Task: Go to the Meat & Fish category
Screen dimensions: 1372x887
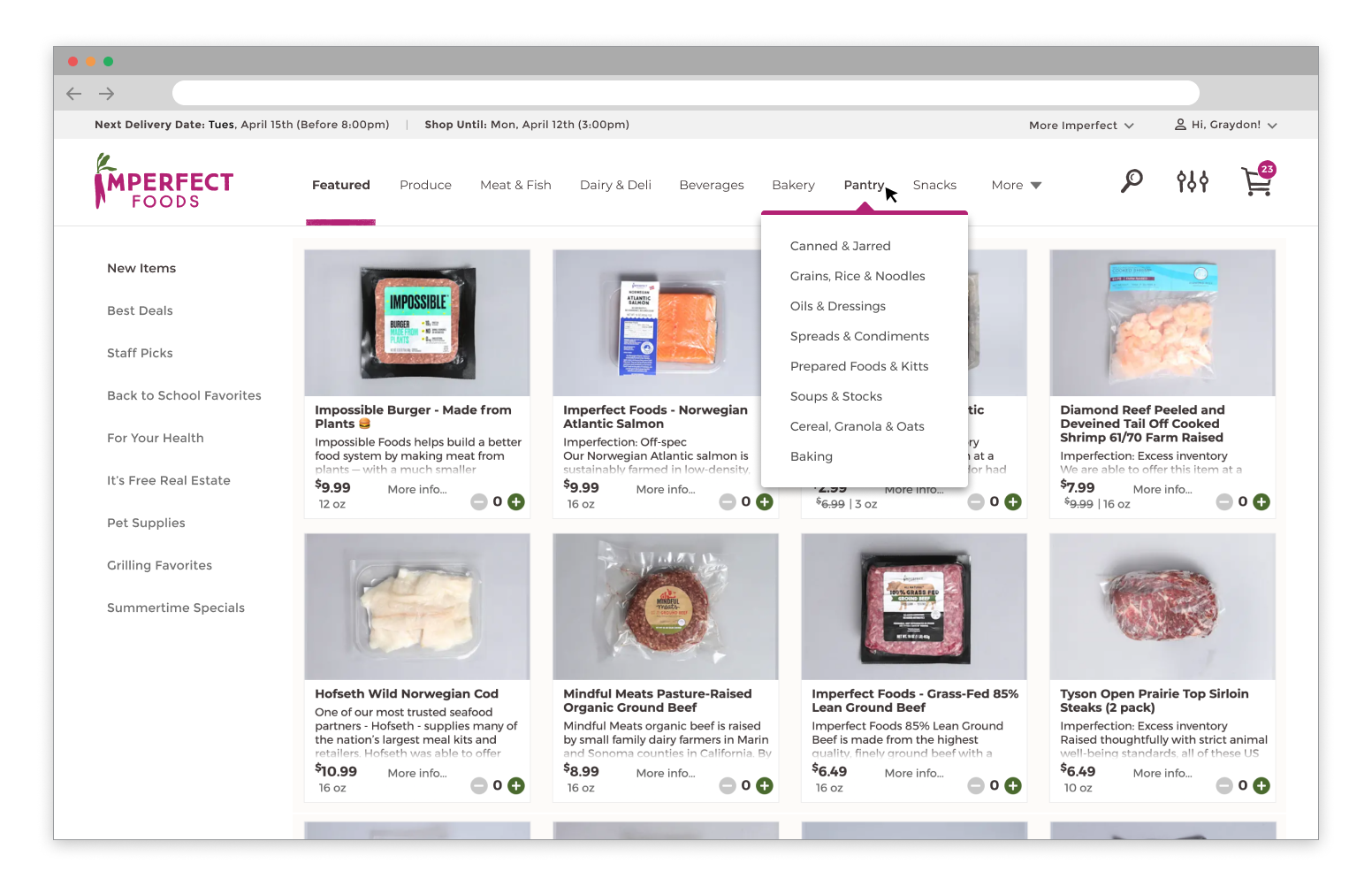Action: [x=515, y=185]
